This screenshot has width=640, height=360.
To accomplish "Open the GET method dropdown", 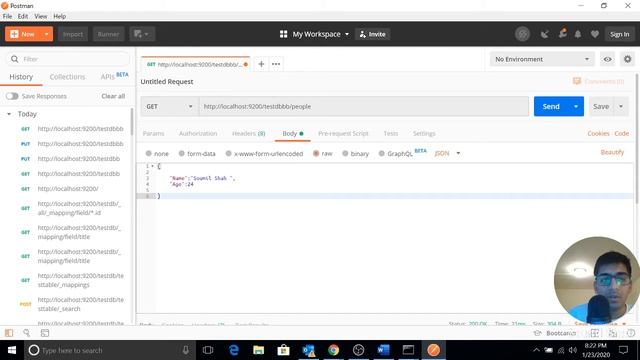I will (x=169, y=107).
